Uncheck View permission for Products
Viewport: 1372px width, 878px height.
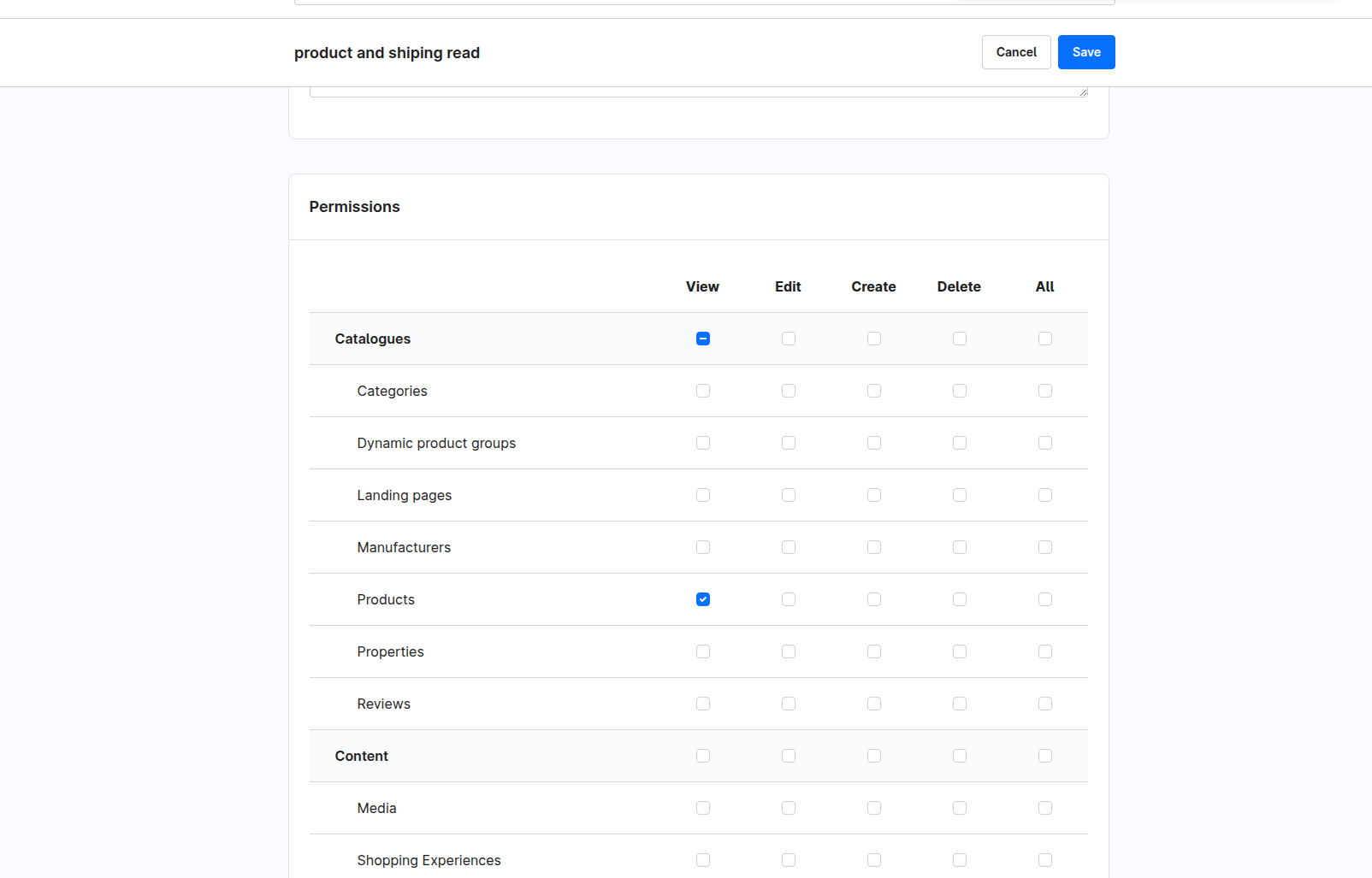(x=702, y=599)
